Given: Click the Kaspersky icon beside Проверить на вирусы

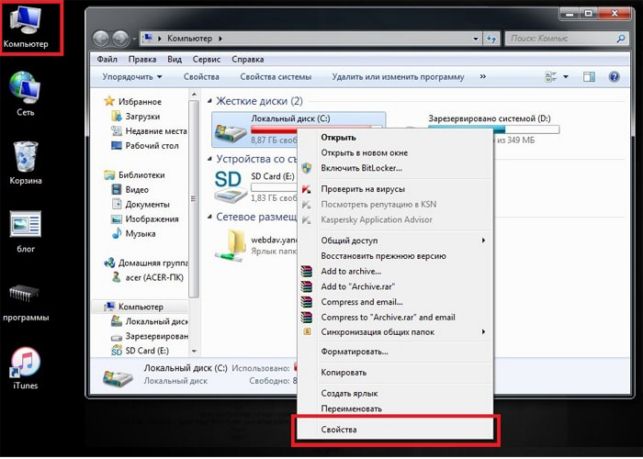Looking at the screenshot, I should pos(306,189).
